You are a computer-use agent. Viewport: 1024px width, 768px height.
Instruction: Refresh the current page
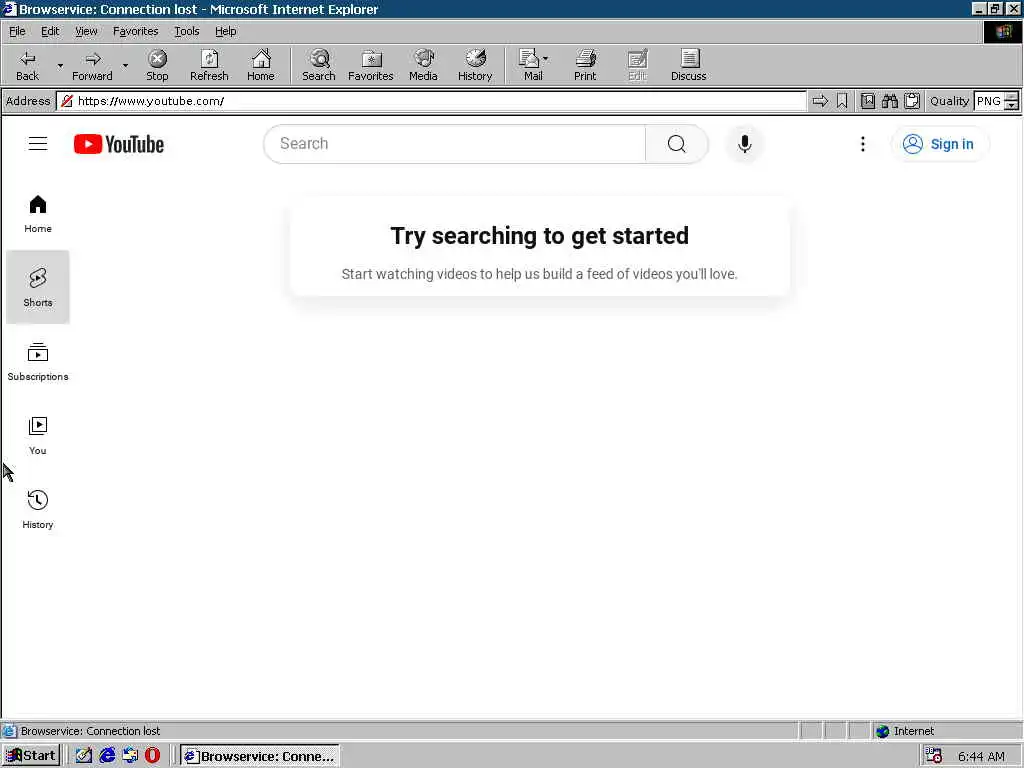point(209,65)
